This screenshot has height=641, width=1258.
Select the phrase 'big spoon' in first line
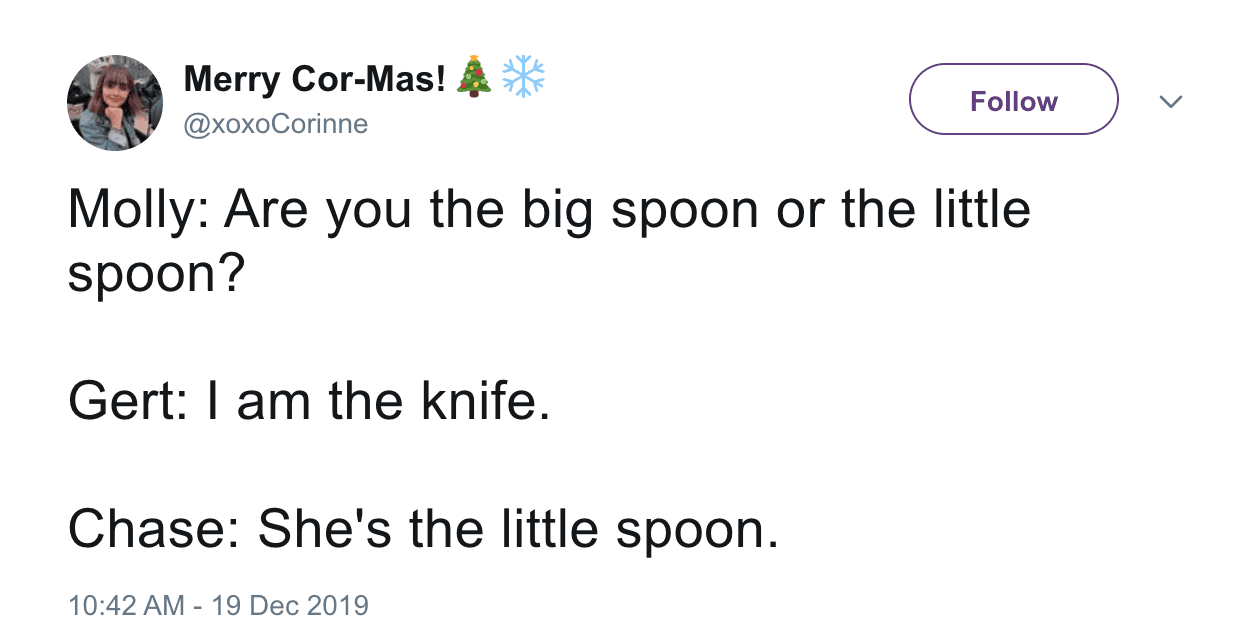(x=627, y=211)
